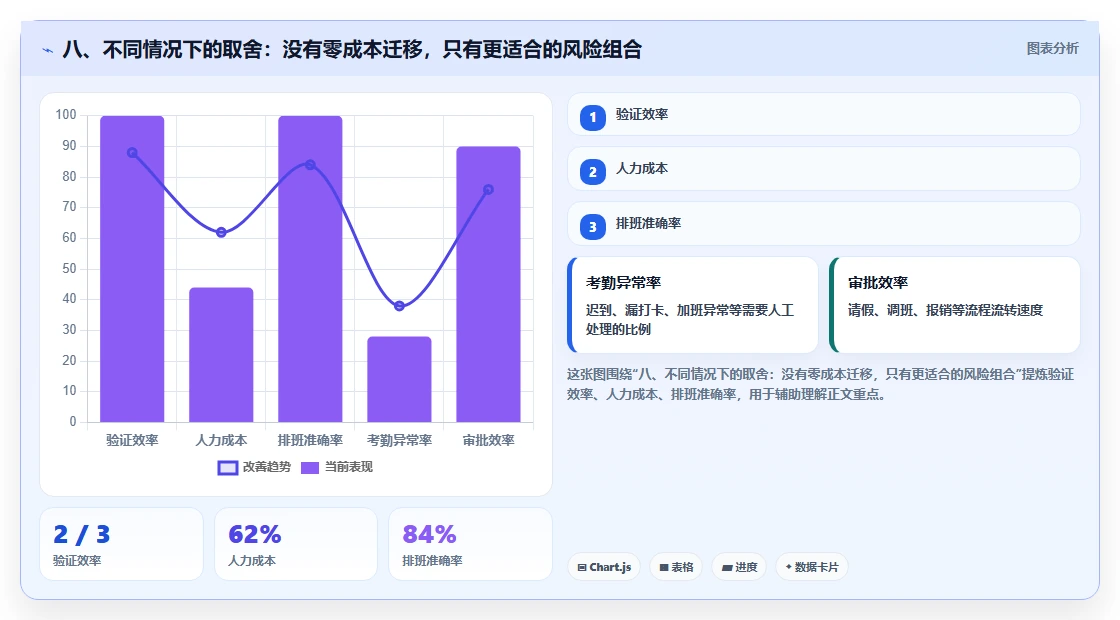Click the 考勤异常率 x-axis label
The height and width of the screenshot is (620, 1120).
[x=399, y=440]
